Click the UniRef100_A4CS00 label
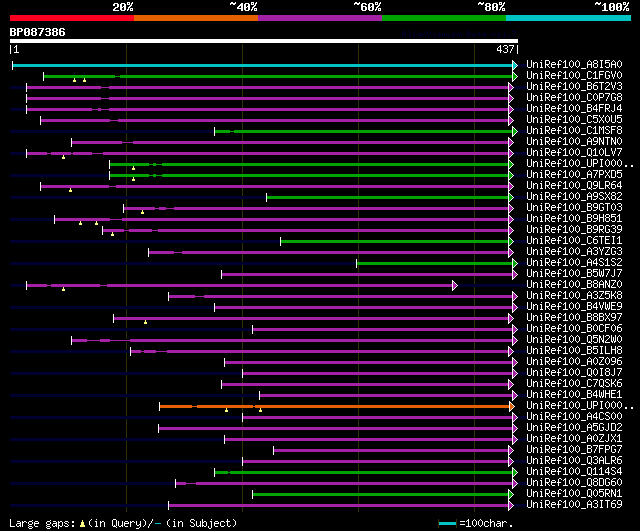This screenshot has width=640, height=531. pos(574,417)
